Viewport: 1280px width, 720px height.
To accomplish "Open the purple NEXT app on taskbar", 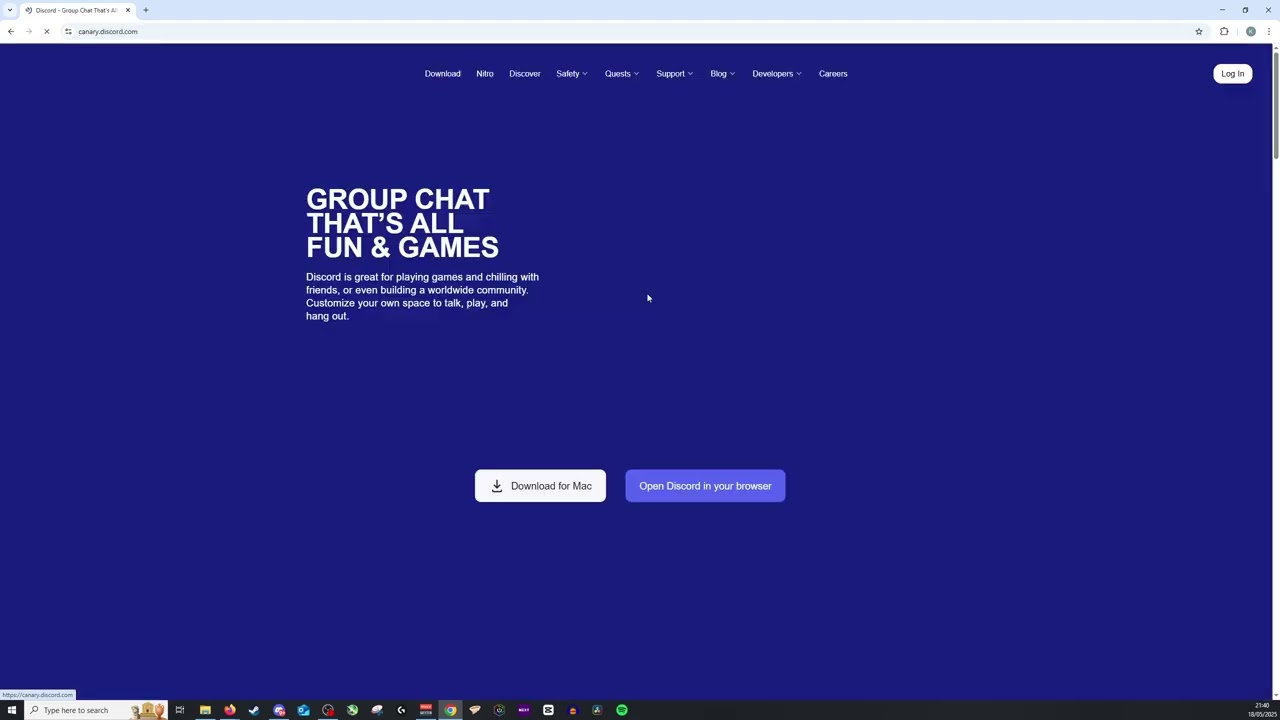I will pos(524,710).
